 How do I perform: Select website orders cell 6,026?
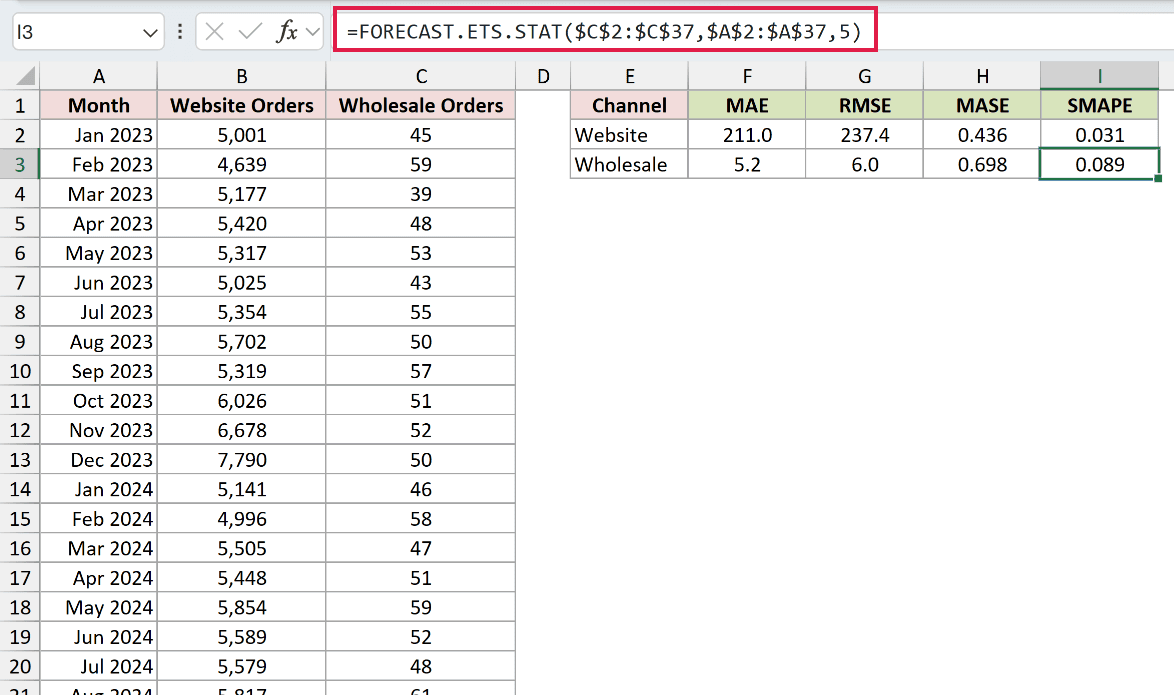[x=242, y=401]
